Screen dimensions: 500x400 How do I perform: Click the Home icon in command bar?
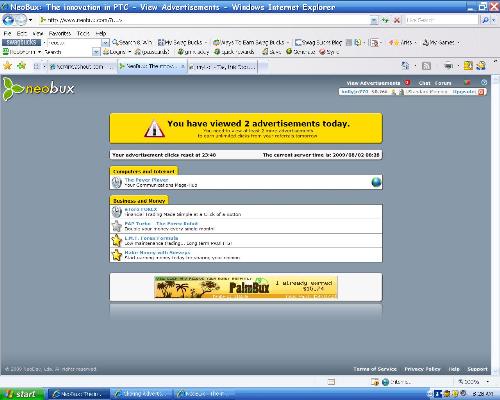point(405,66)
